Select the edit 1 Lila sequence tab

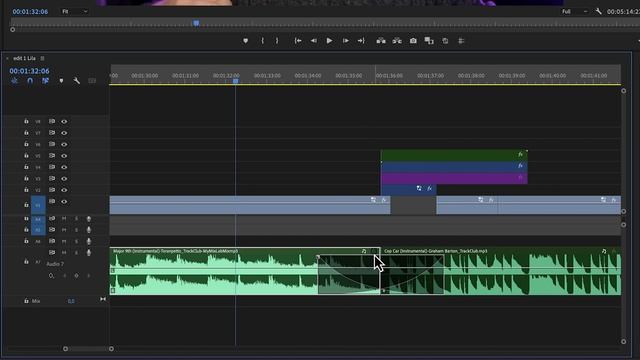pos(24,58)
